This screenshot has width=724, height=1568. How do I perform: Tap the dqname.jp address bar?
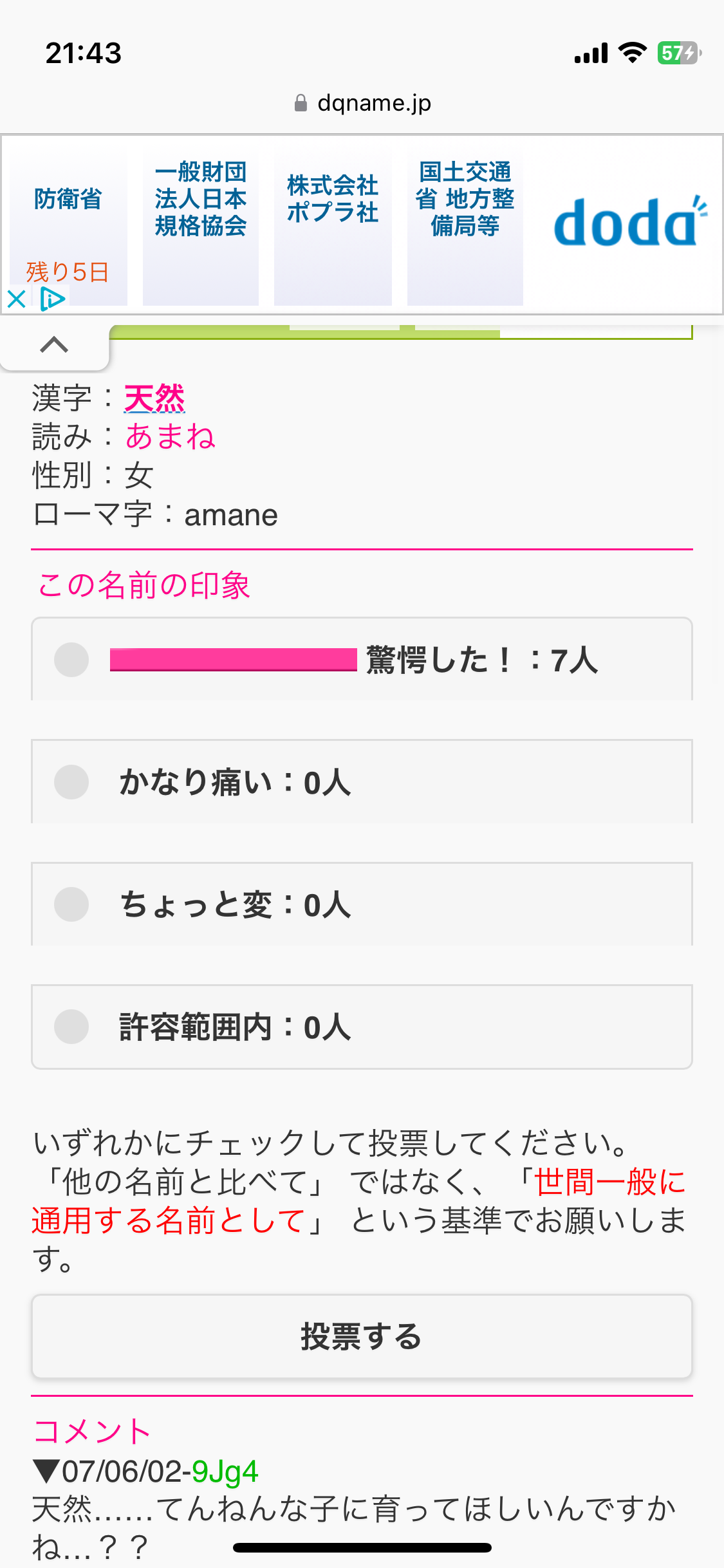(x=362, y=103)
